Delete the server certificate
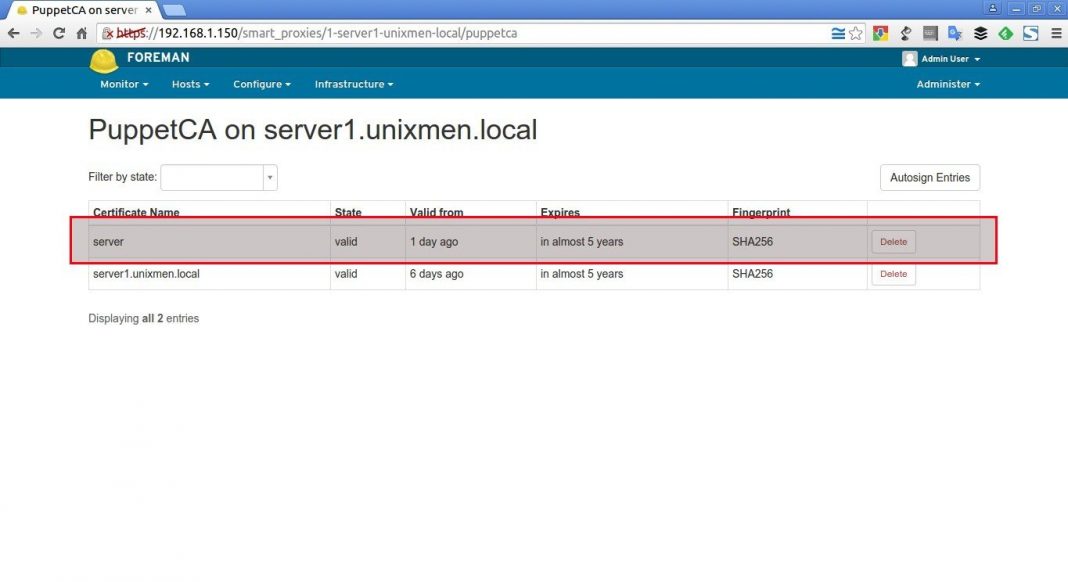 coord(893,241)
